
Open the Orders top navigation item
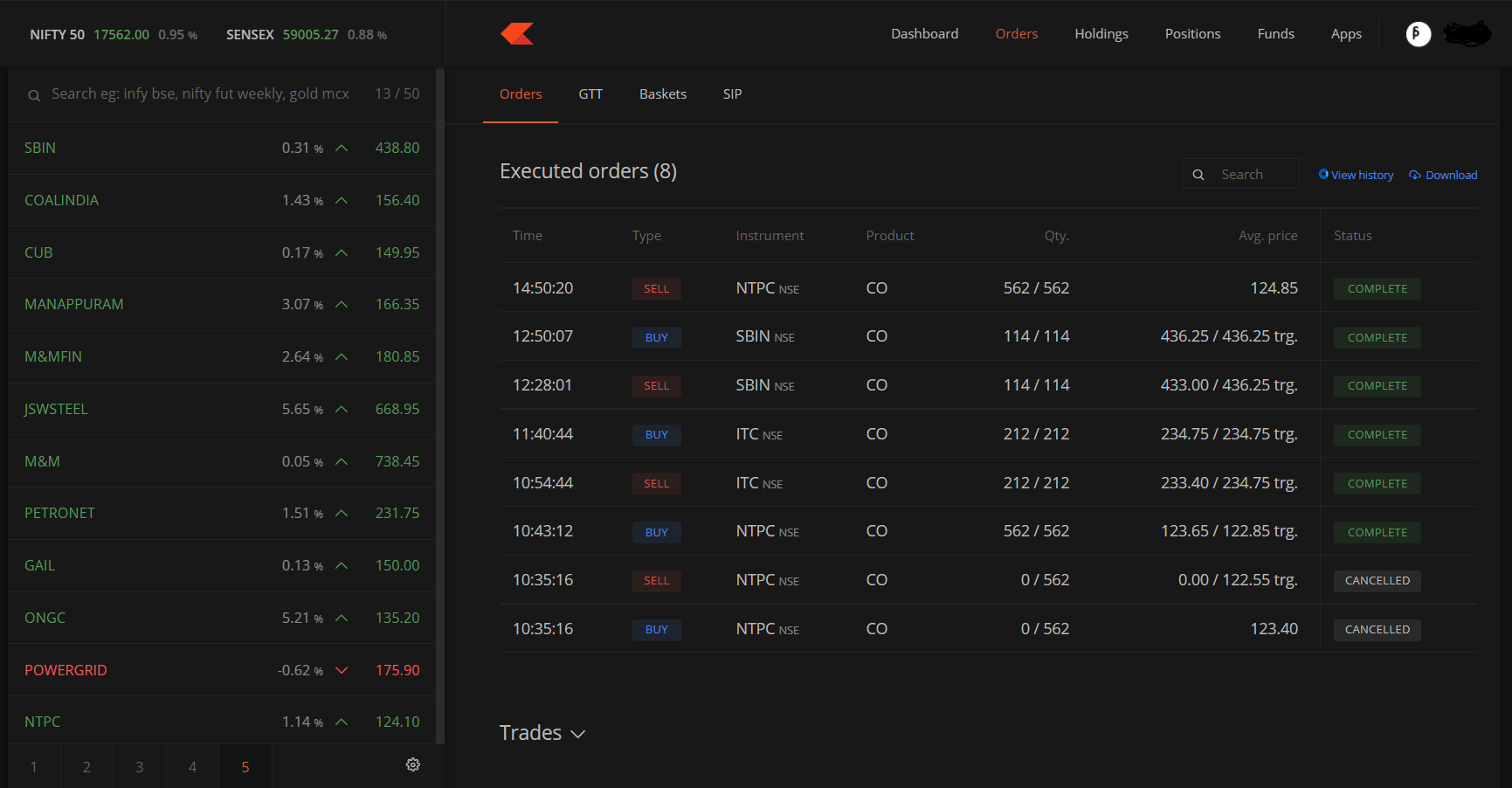click(x=1017, y=34)
